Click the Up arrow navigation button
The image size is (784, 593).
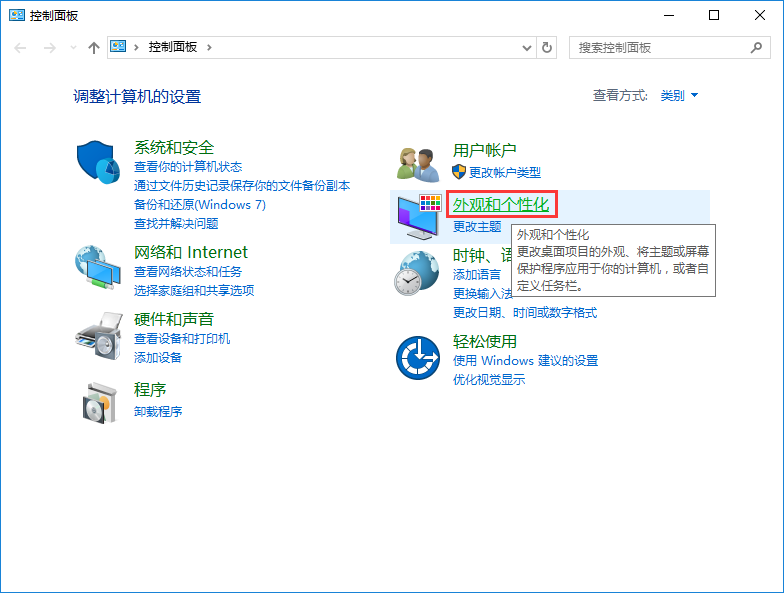(94, 47)
